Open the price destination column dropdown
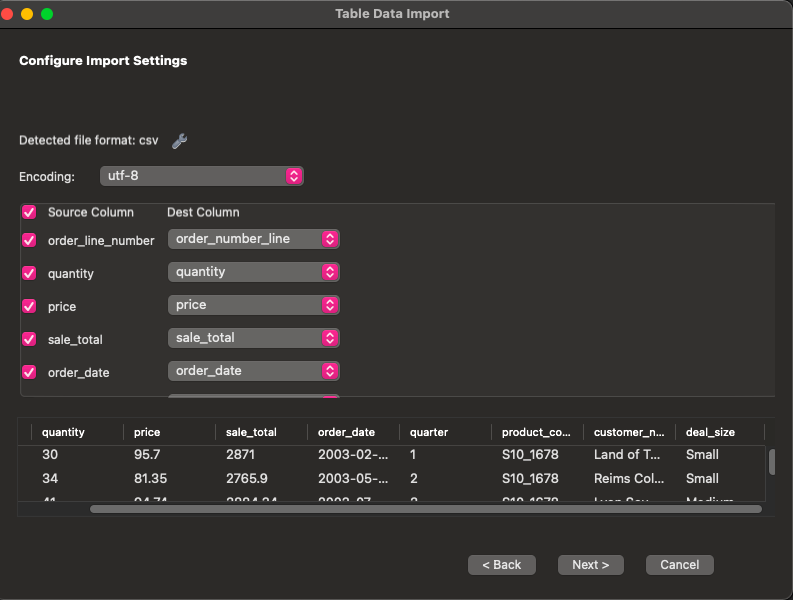 pos(254,305)
